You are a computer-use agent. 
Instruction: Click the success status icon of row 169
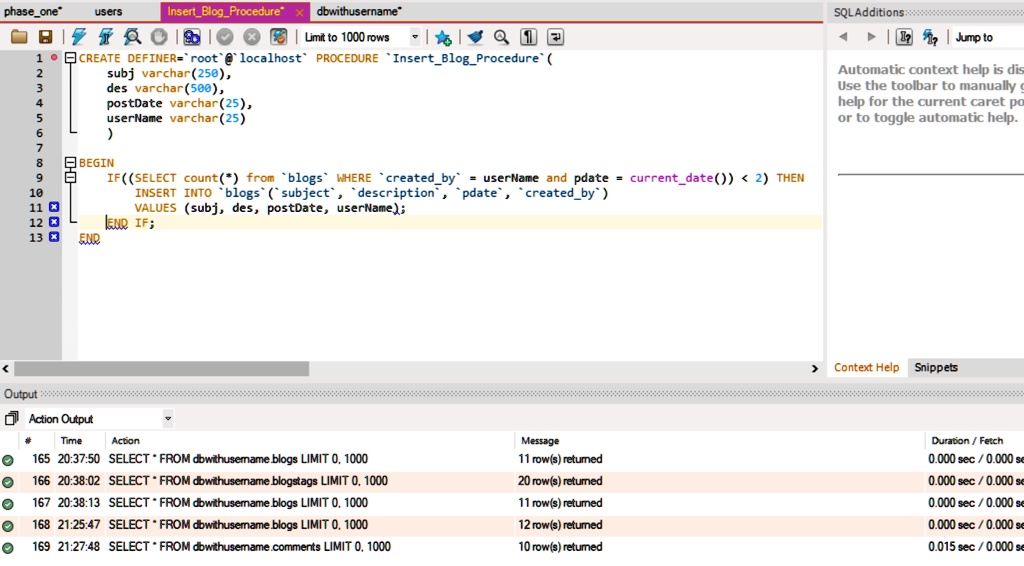coord(8,548)
